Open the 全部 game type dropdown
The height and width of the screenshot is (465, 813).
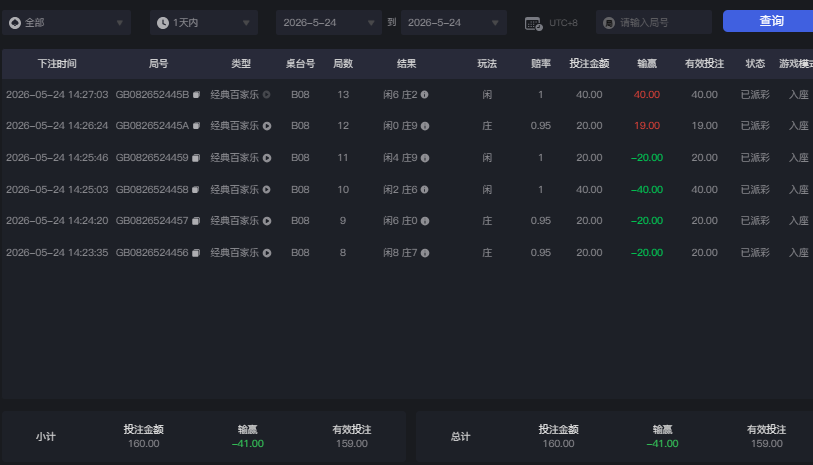(66, 23)
